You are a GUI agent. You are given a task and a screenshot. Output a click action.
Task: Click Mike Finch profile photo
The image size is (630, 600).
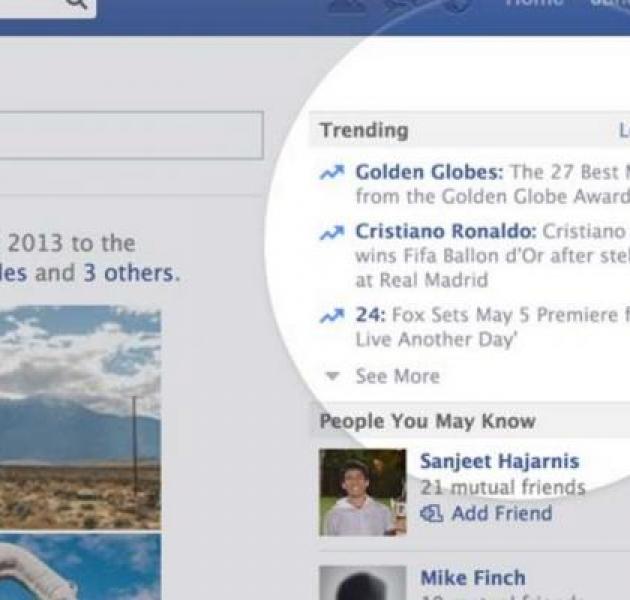[363, 583]
